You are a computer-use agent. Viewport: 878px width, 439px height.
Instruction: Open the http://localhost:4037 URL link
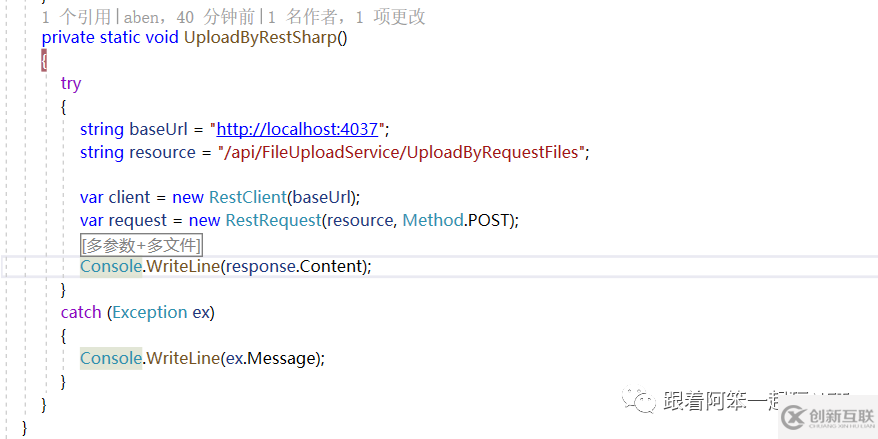pos(297,129)
